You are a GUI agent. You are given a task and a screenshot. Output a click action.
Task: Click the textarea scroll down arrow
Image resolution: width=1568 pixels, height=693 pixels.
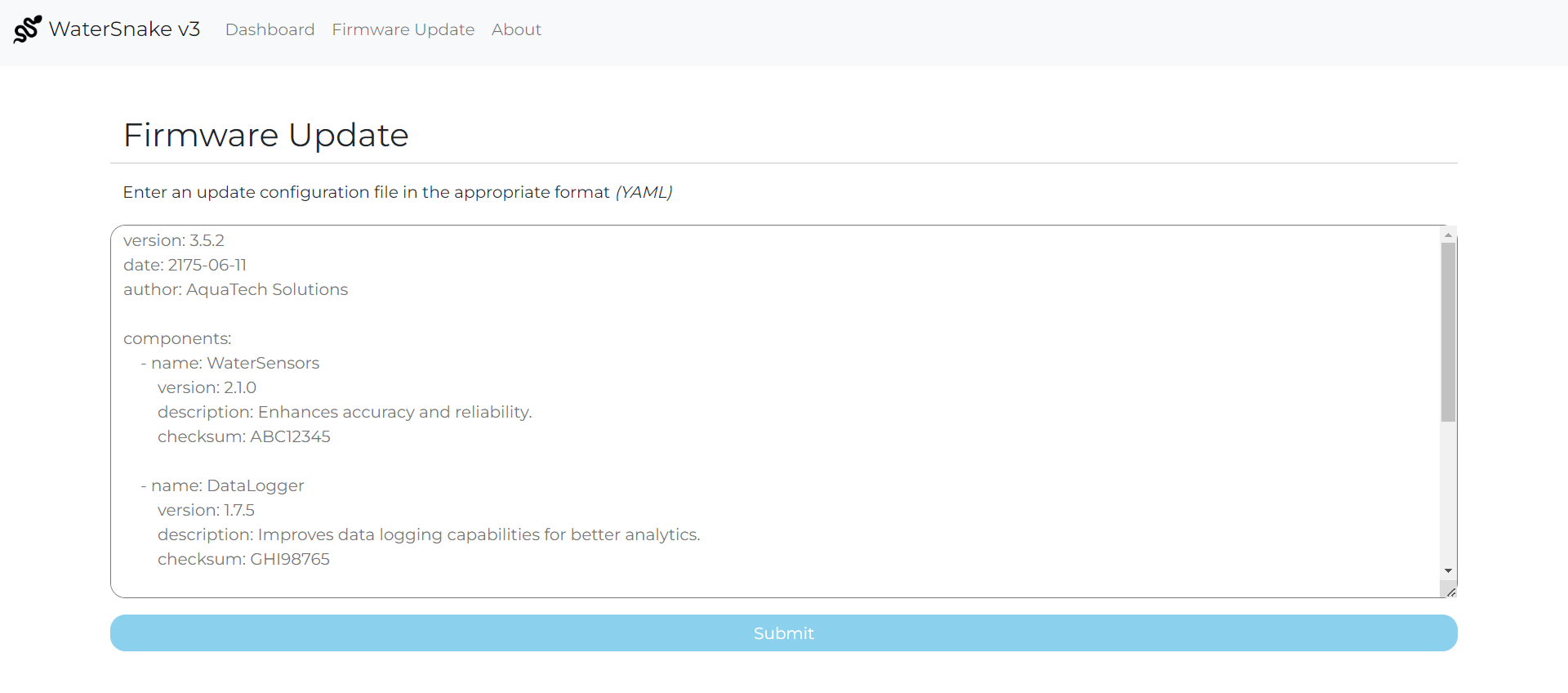(1448, 571)
